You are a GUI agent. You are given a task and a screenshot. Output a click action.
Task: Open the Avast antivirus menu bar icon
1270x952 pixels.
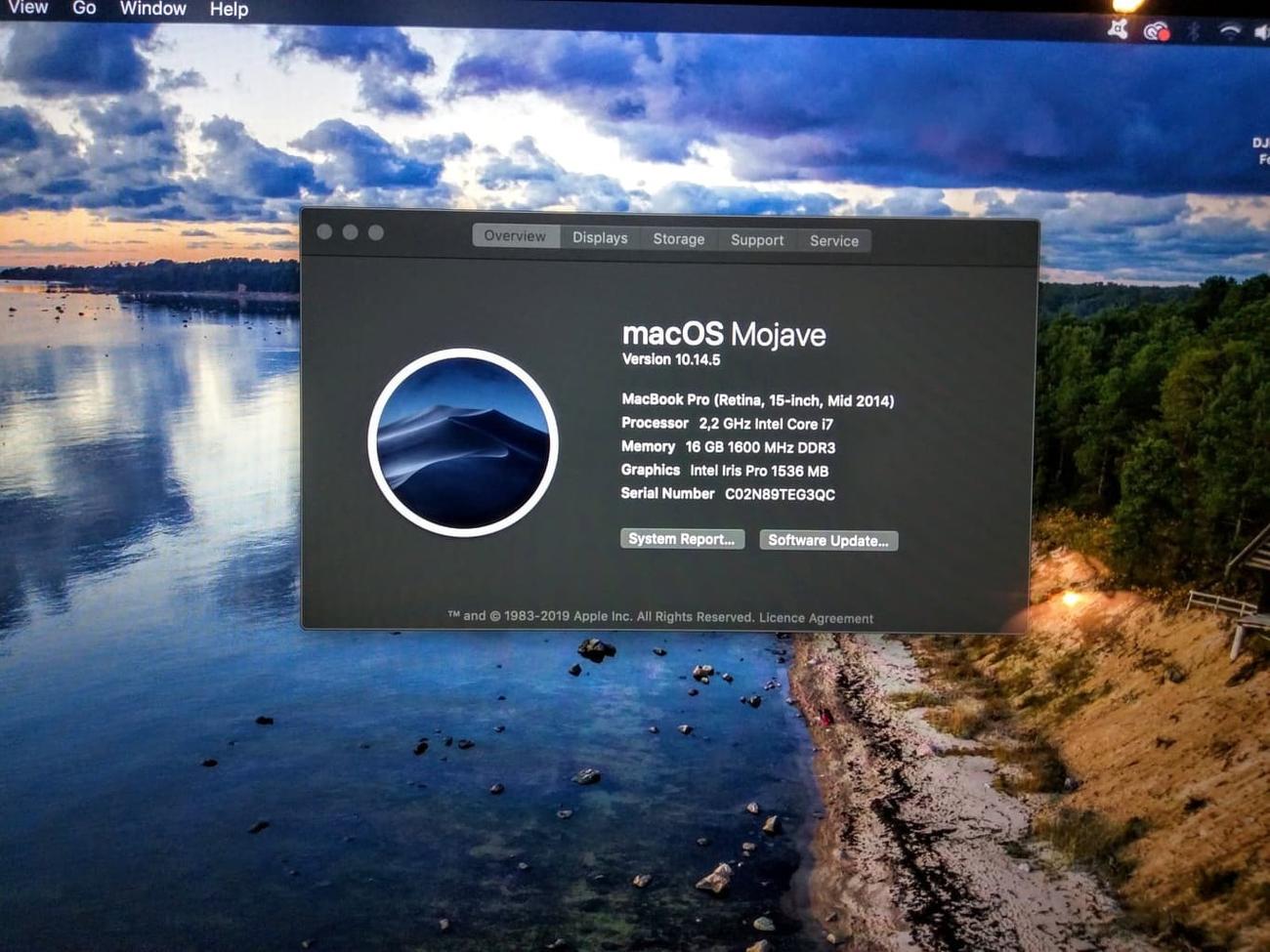(x=1119, y=29)
